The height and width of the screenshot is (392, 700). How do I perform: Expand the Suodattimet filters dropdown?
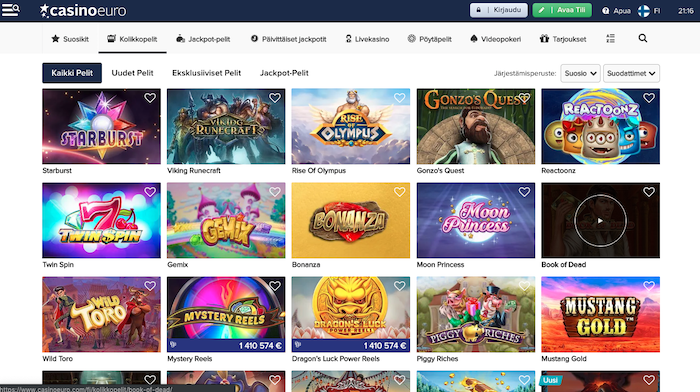click(x=631, y=73)
